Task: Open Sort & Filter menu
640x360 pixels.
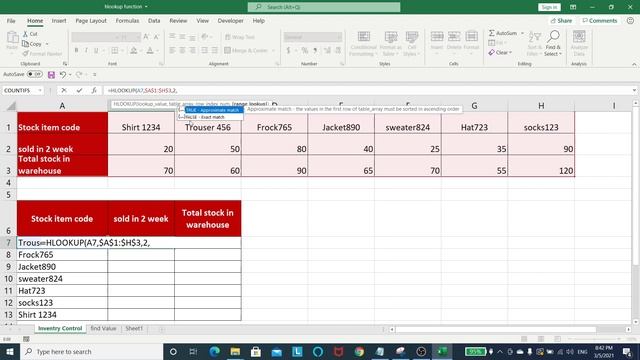Action: pyautogui.click(x=534, y=43)
